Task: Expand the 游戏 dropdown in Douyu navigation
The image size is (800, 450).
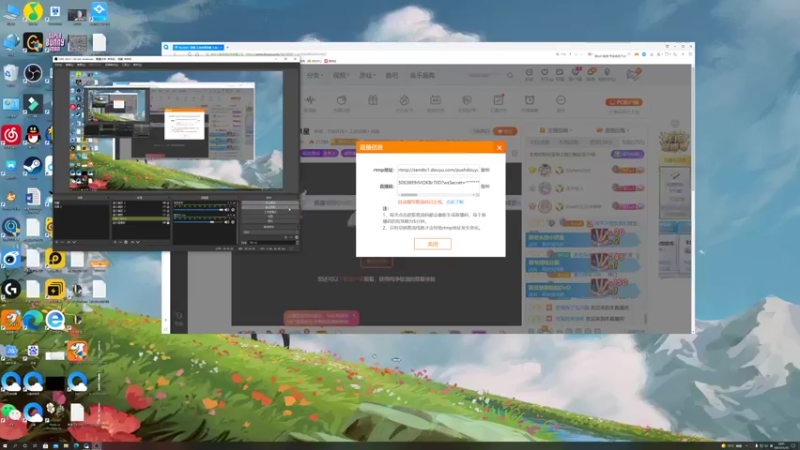Action: (367, 75)
